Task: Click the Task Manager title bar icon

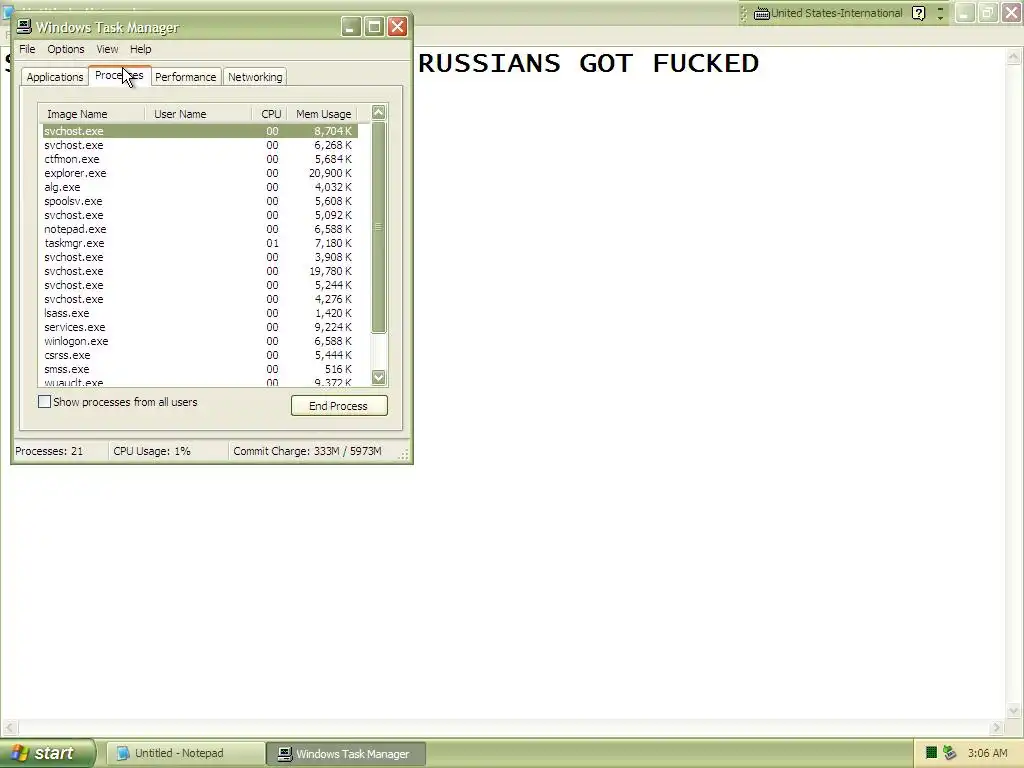Action: coord(24,26)
